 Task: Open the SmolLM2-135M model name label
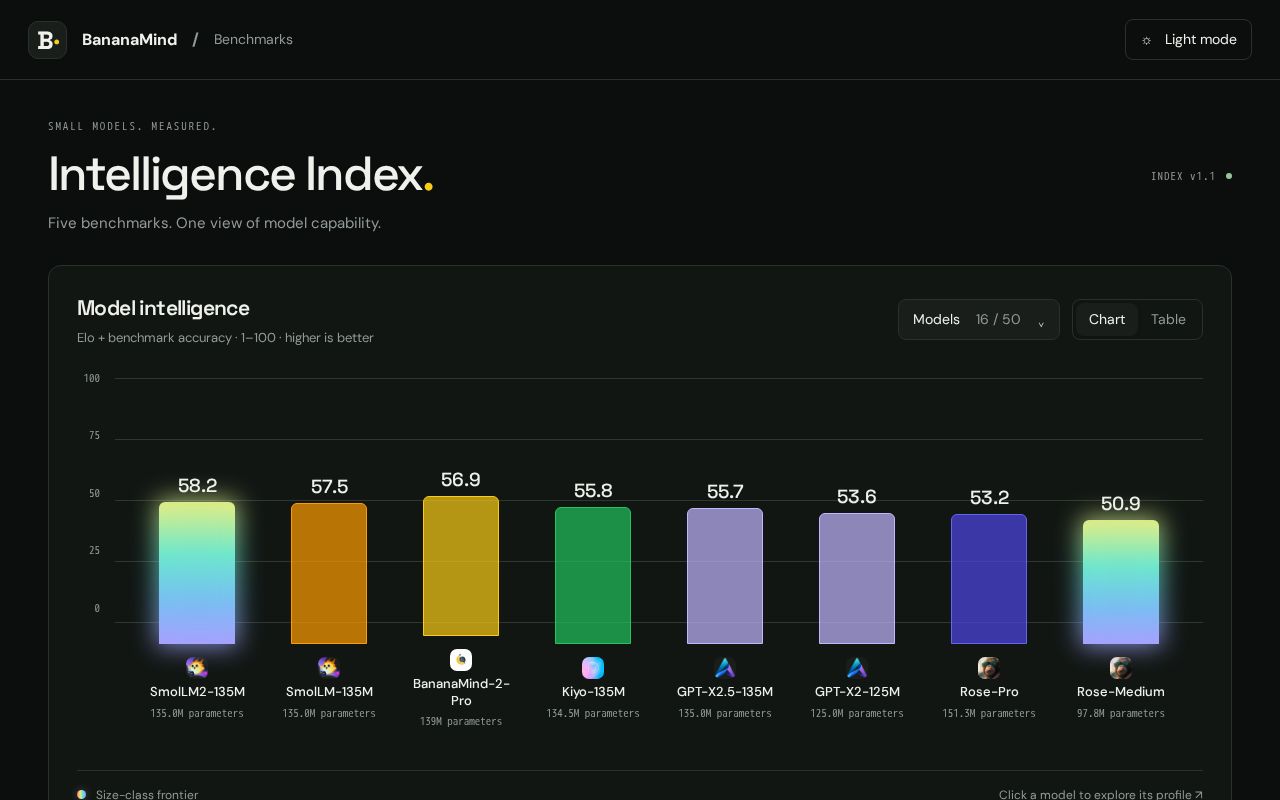click(x=197, y=692)
